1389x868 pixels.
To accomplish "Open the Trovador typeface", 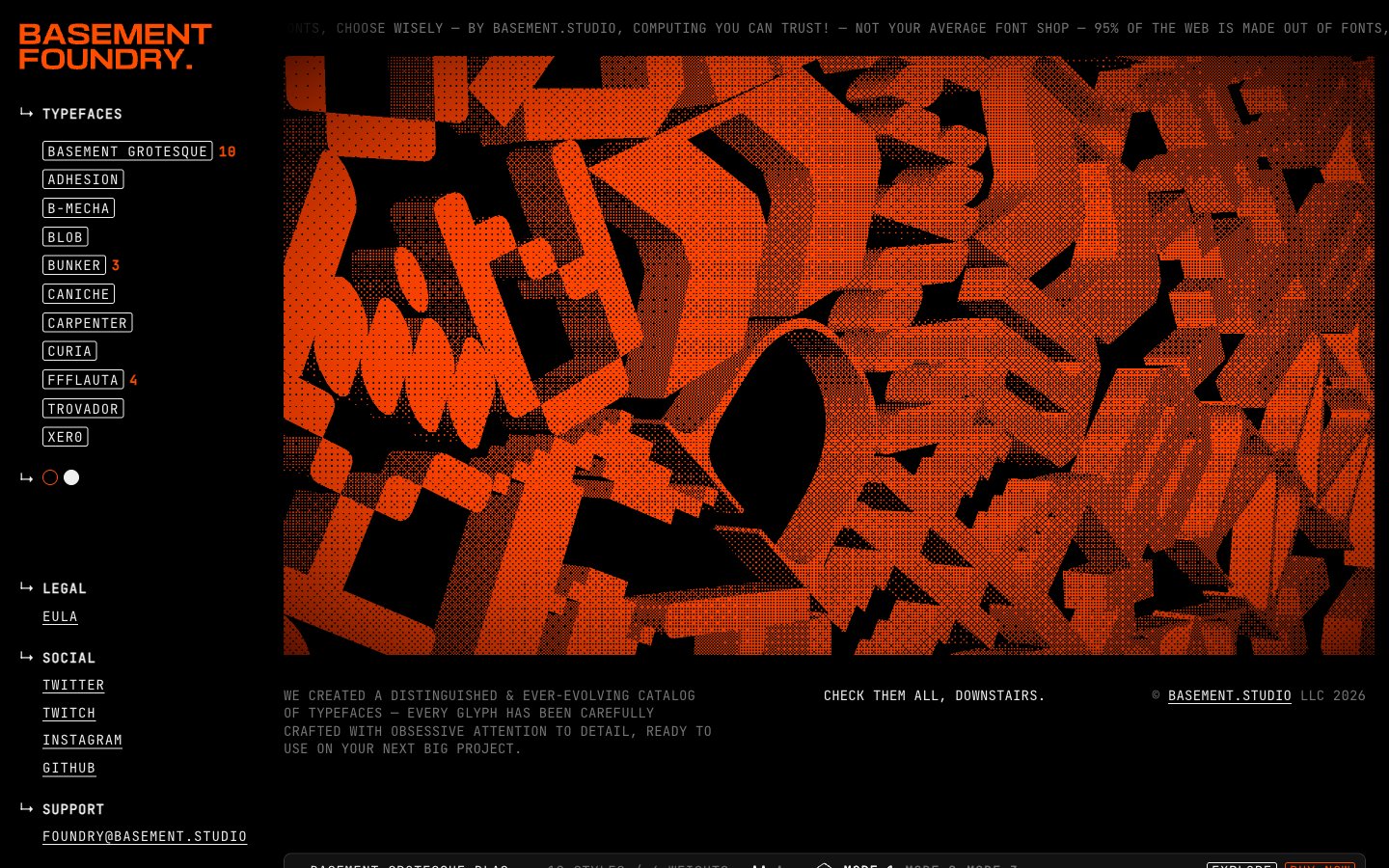I will pyautogui.click(x=83, y=409).
